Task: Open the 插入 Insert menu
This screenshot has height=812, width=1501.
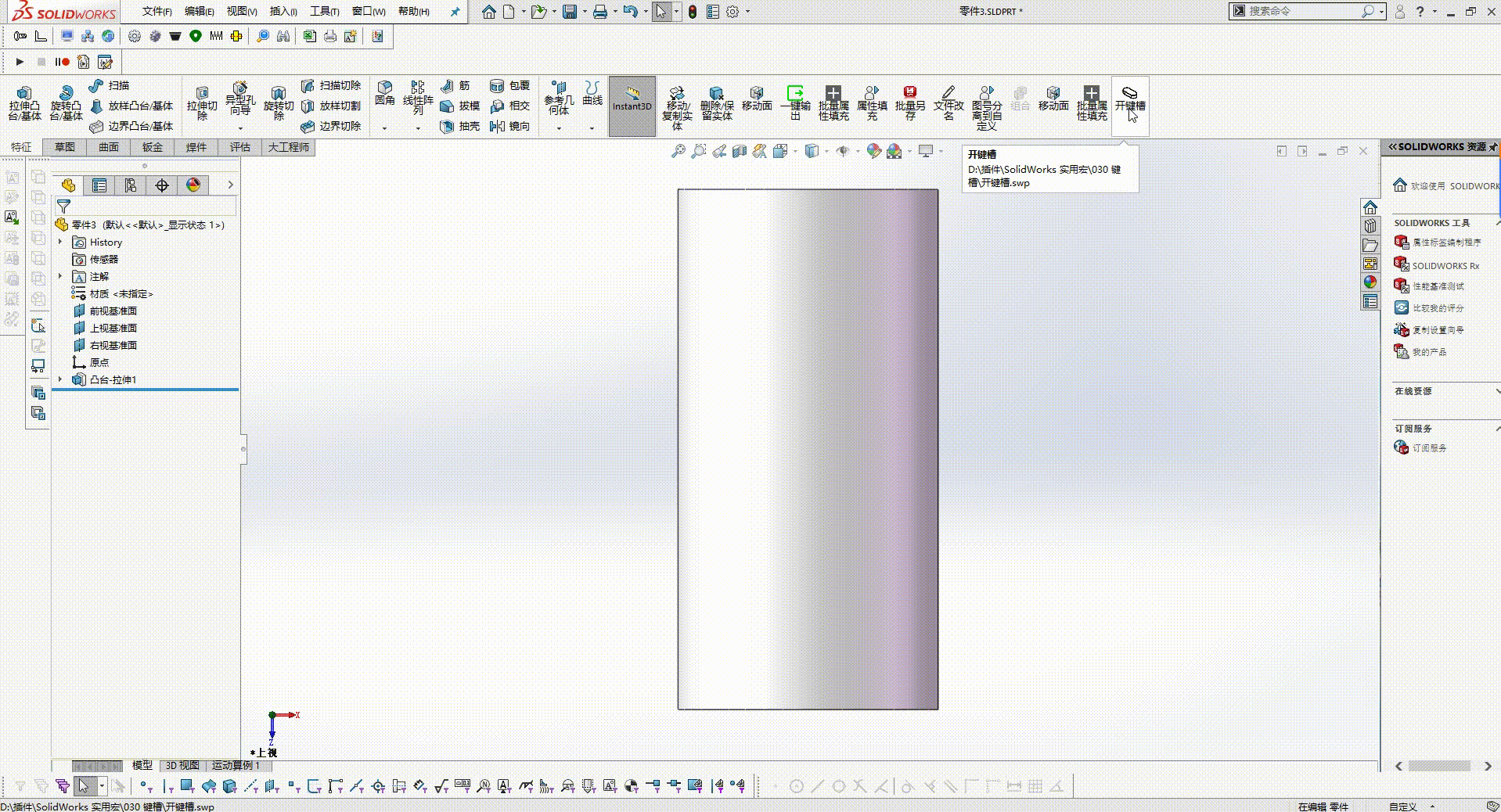Action: 283,11
